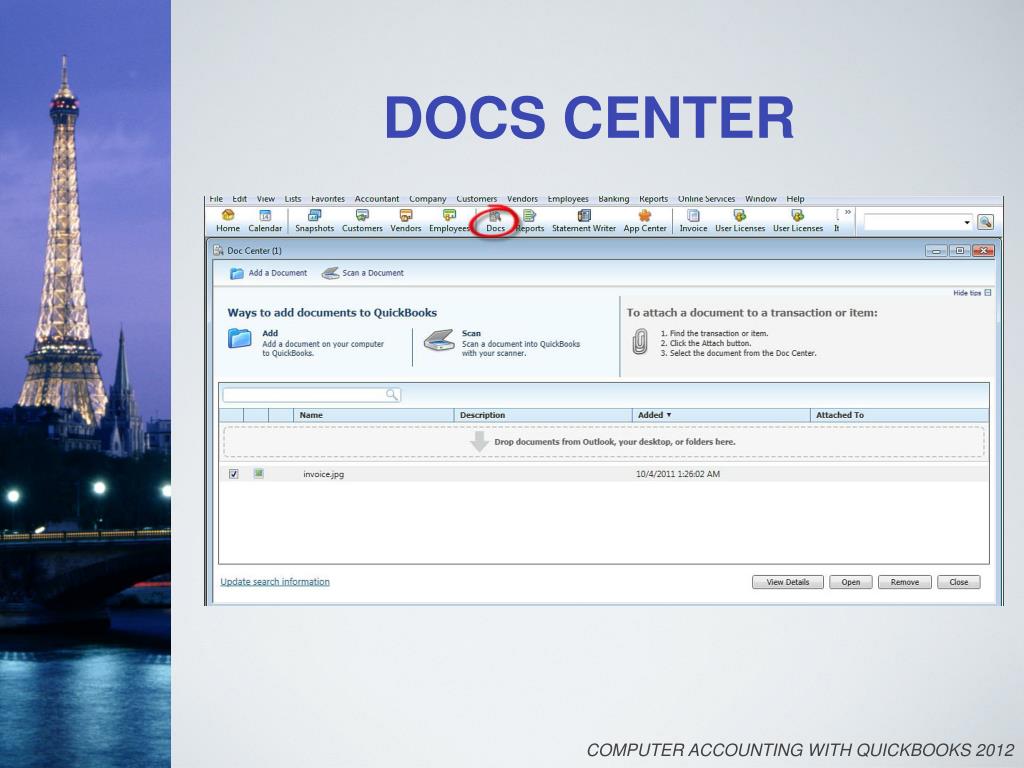Open the App Center toolbar icon

645,221
